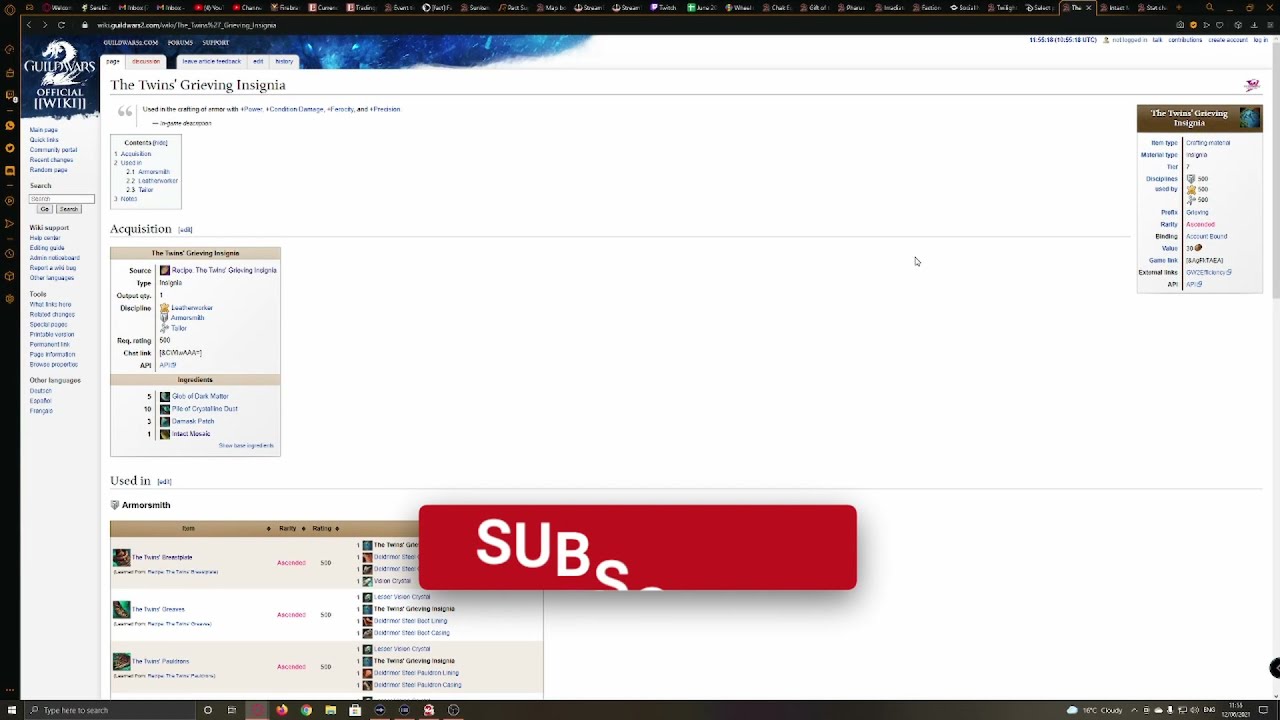The image size is (1280, 720).
Task: Click the Search button under search box
Action: pyautogui.click(x=68, y=209)
